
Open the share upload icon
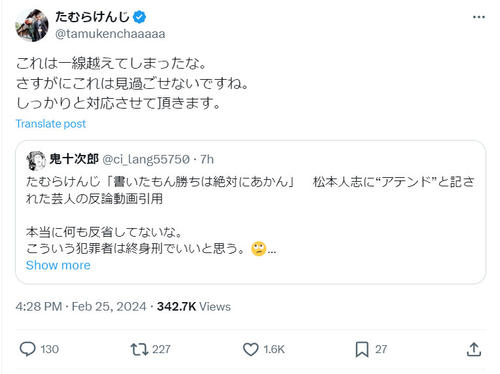click(x=474, y=349)
